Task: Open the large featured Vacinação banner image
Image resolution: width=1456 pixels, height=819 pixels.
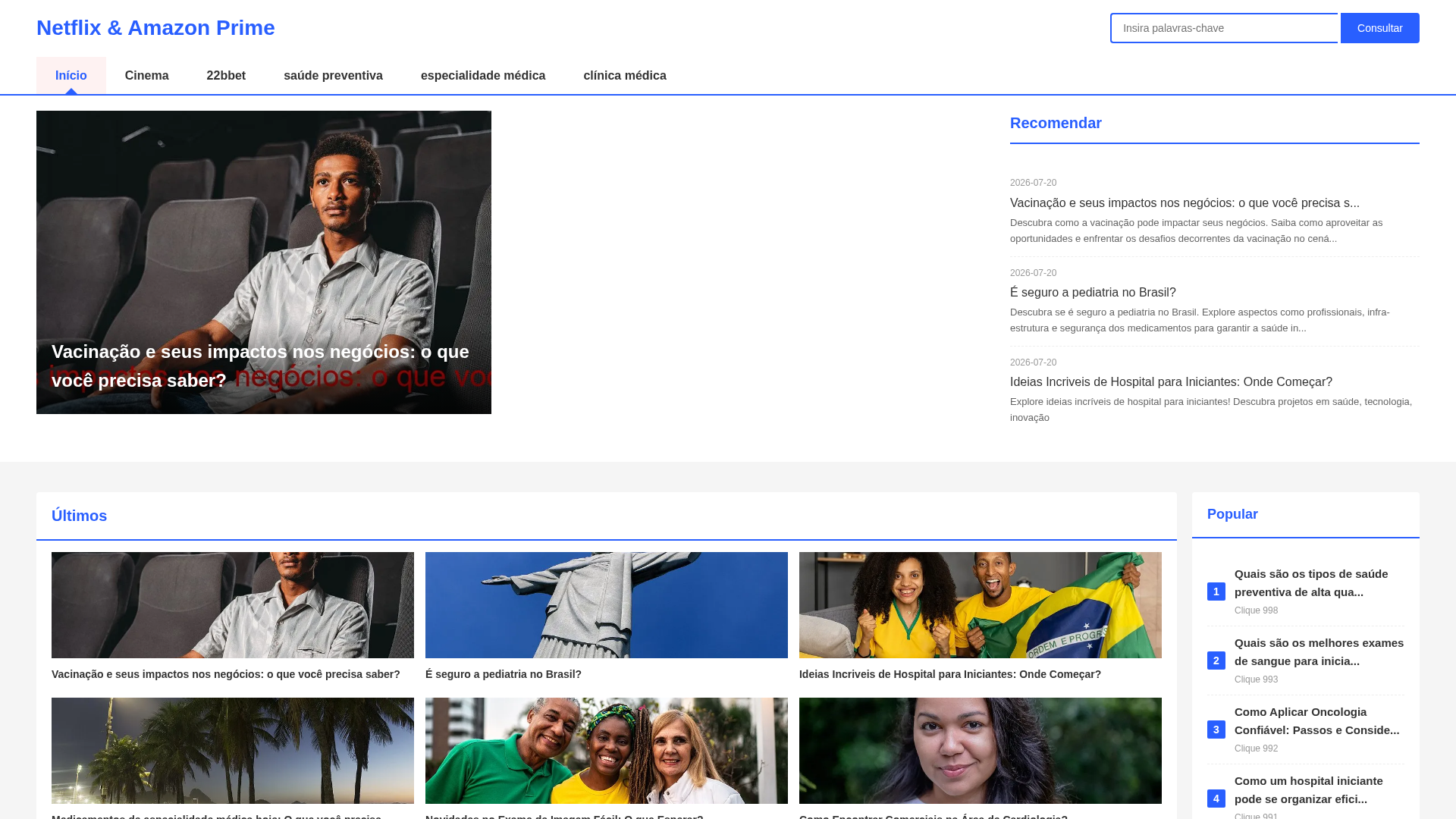Action: click(264, 262)
